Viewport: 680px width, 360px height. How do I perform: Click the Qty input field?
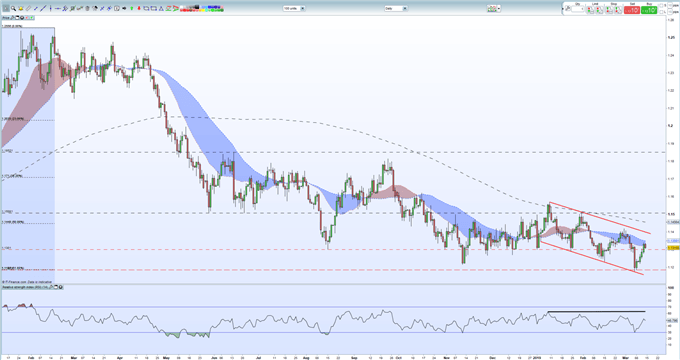coord(578,9)
